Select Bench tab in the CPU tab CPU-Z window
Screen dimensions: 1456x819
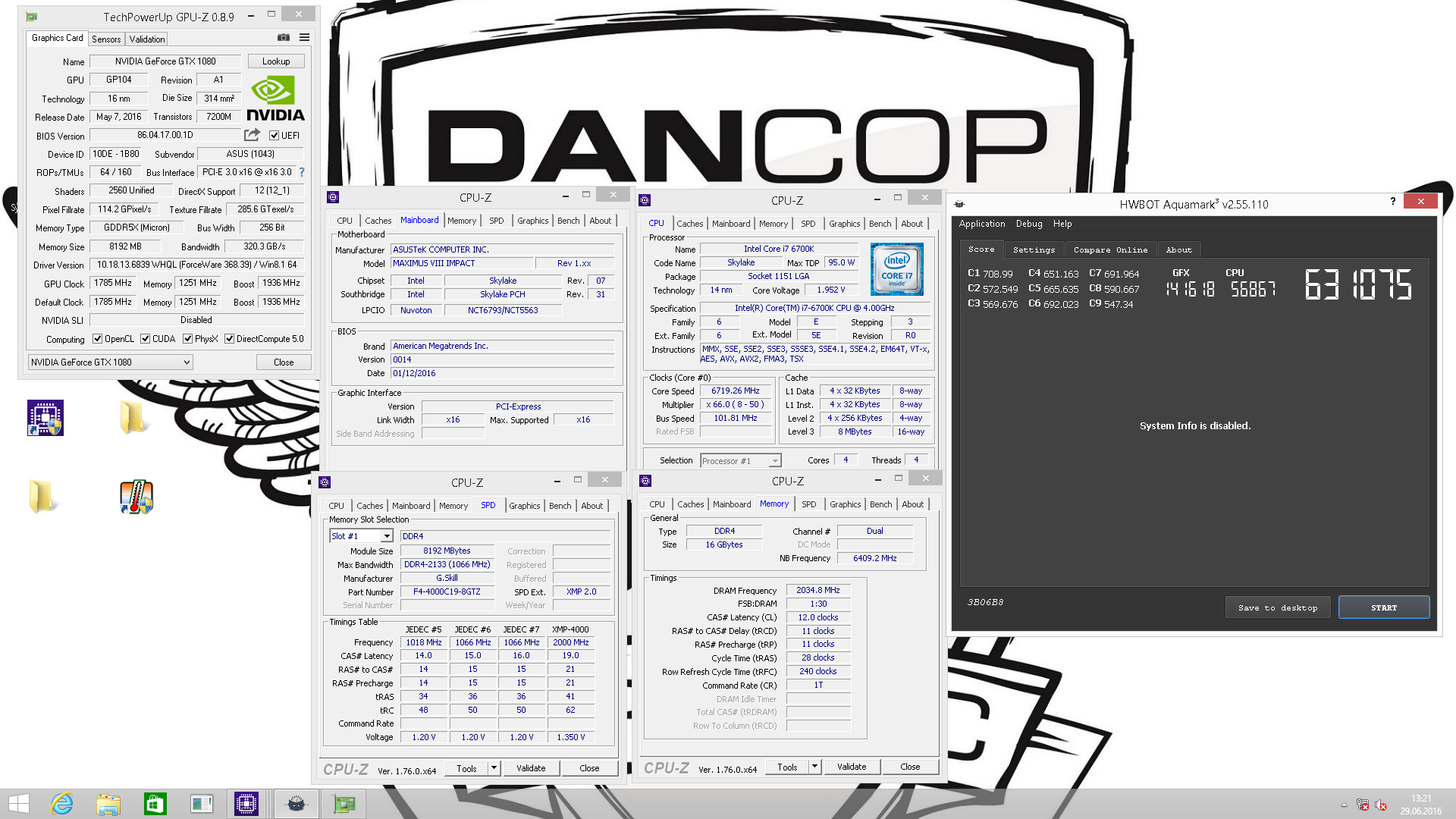click(880, 224)
